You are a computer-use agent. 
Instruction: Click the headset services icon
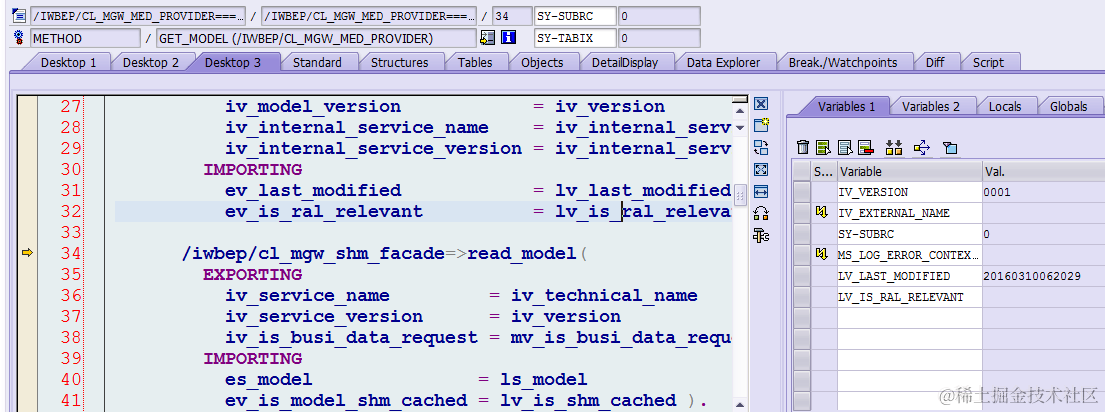click(x=760, y=213)
